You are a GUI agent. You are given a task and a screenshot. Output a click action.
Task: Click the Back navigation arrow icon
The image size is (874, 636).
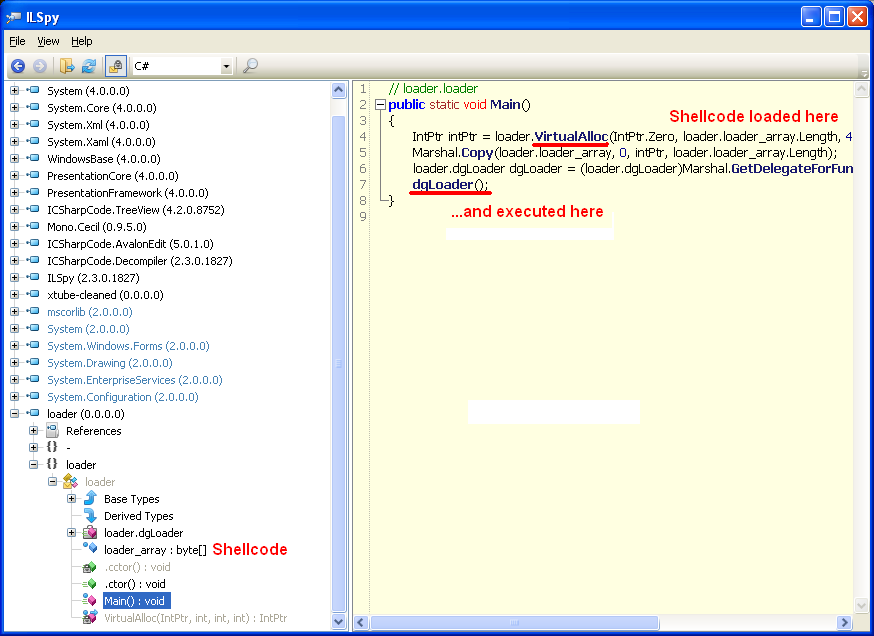(18, 66)
